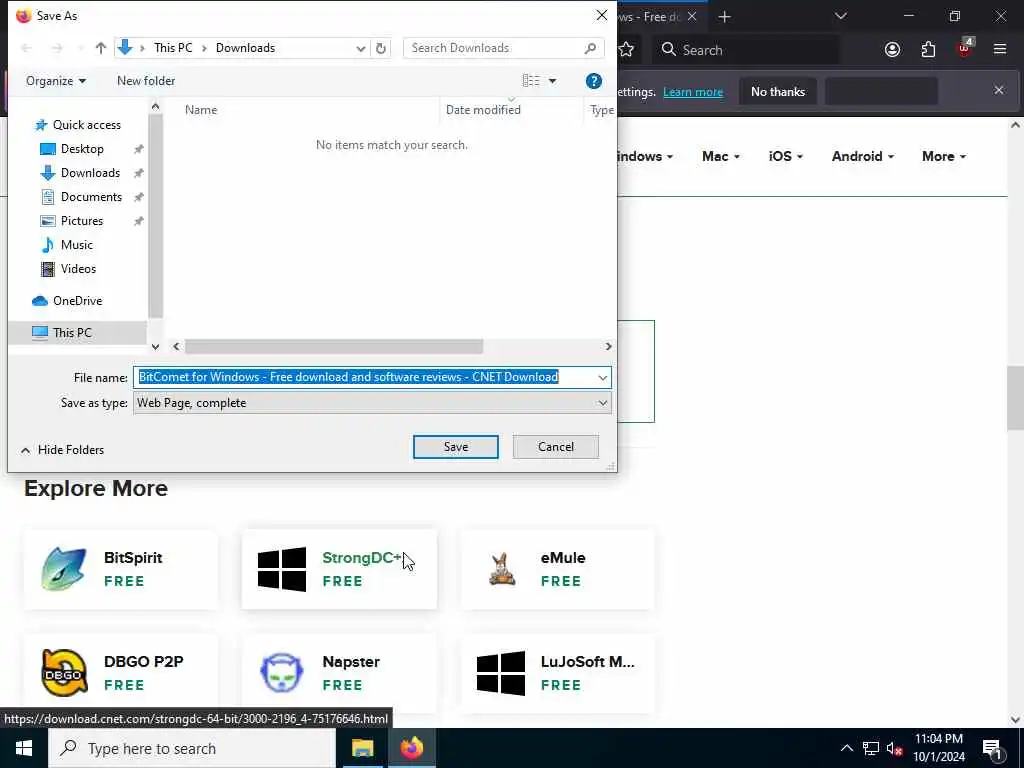Click the New folder button

146,81
